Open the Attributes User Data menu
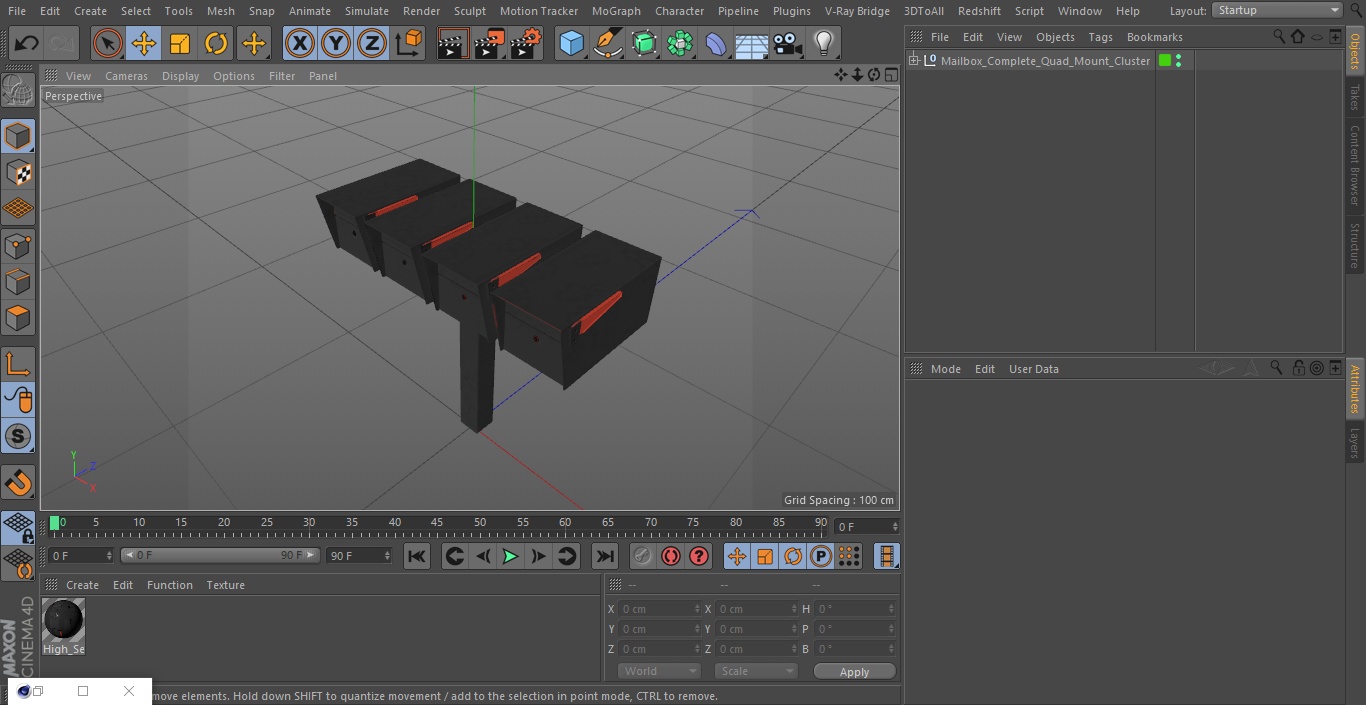 point(1033,369)
